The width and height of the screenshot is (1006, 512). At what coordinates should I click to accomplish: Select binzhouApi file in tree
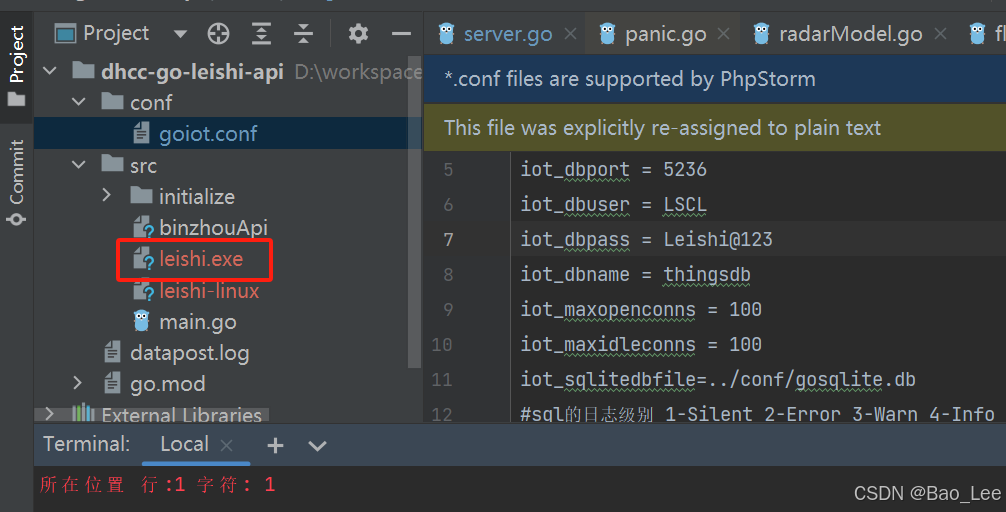tap(213, 228)
